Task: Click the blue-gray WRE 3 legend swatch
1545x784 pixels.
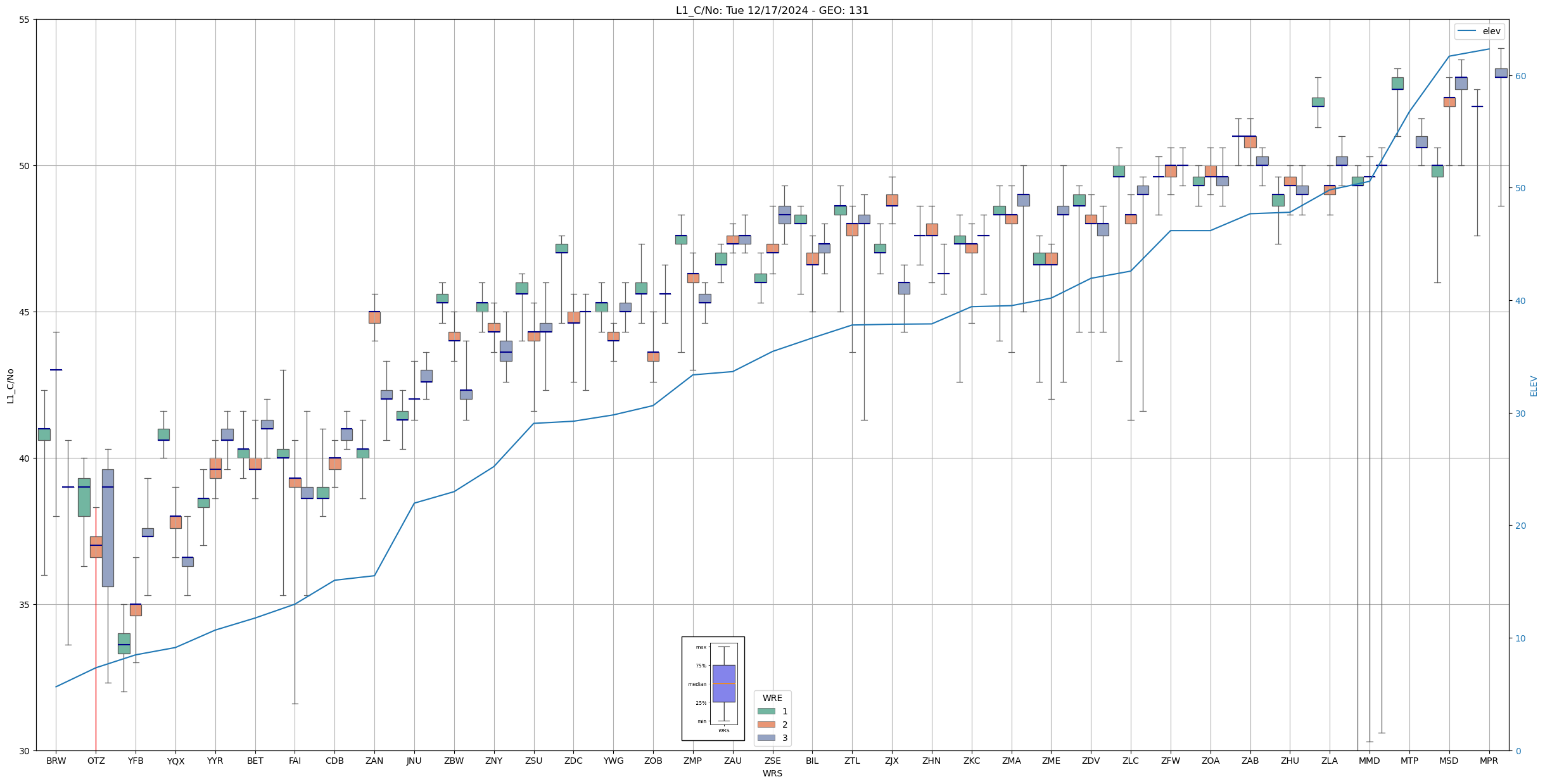Action: coord(766,738)
